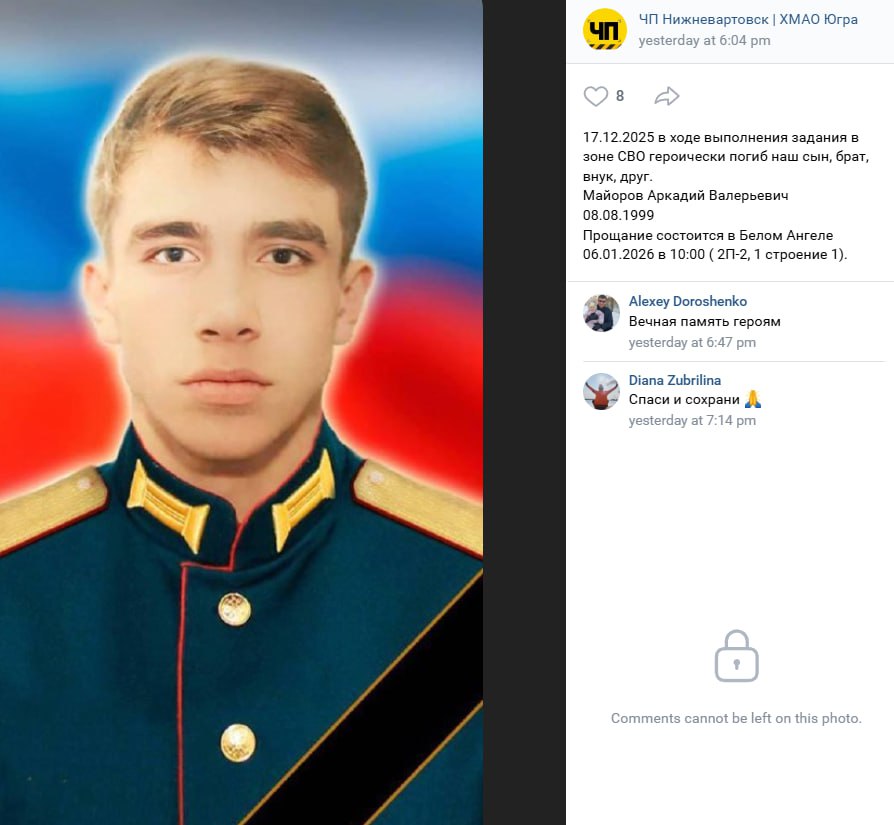The width and height of the screenshot is (894, 825).
Task: Open ЧП Нижневартовск | ХМАО Югра community page
Action: pyautogui.click(x=748, y=19)
